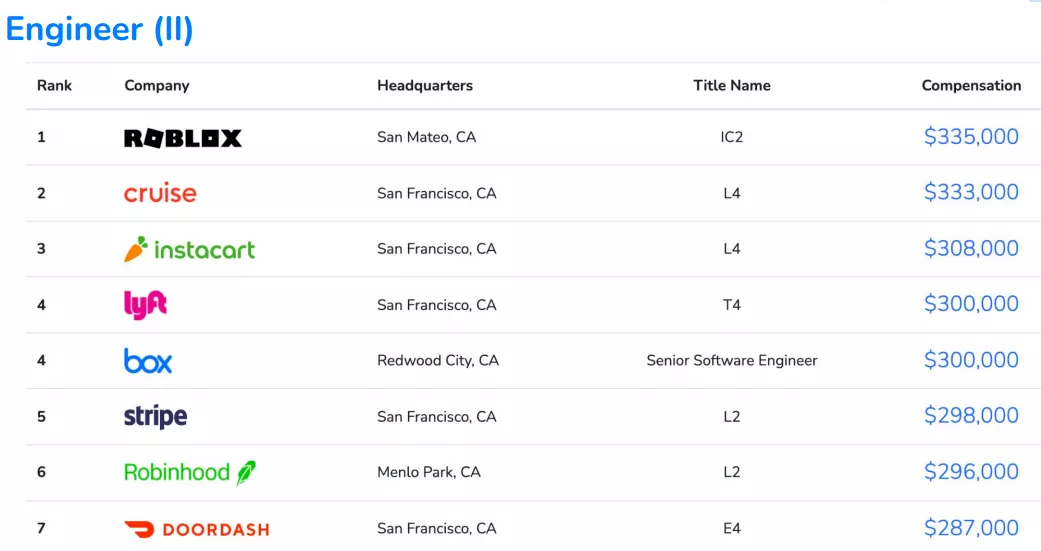Select the Stripe logo
The height and width of the screenshot is (551, 1041).
tap(155, 416)
